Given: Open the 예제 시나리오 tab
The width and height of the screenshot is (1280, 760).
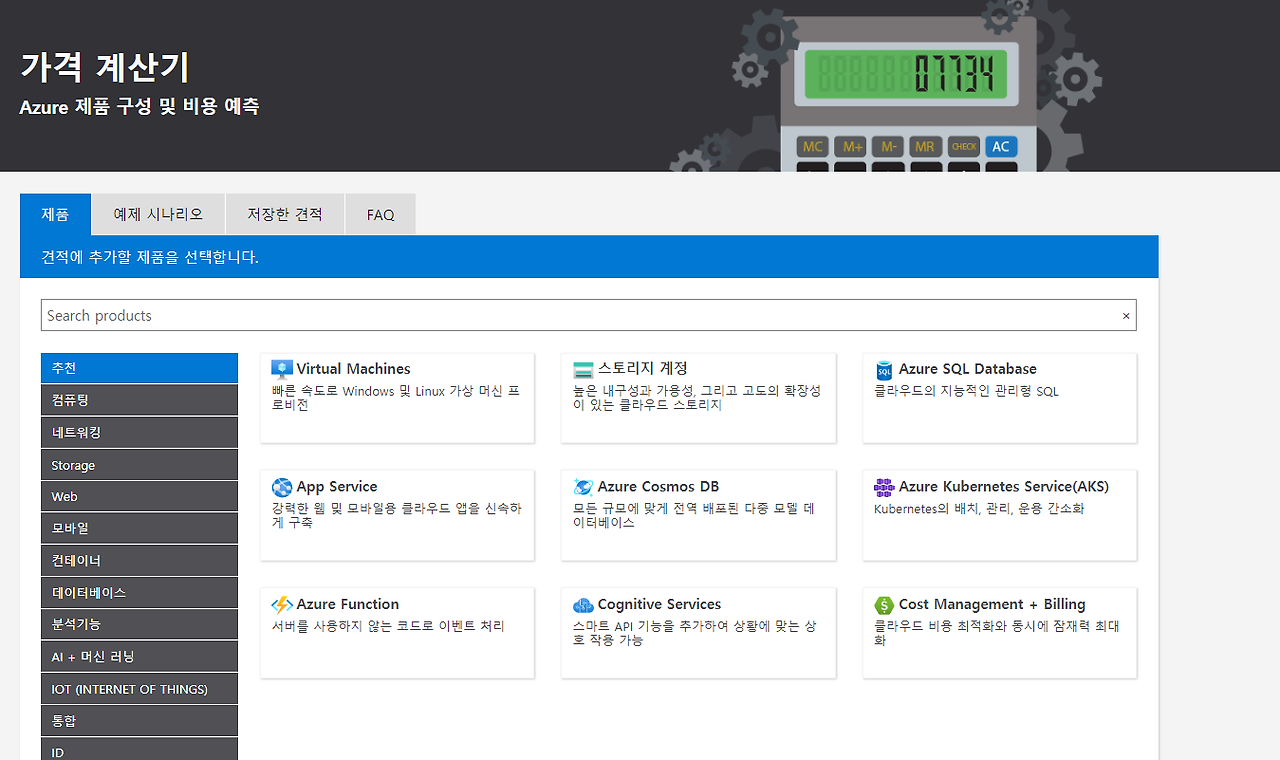Looking at the screenshot, I should click(x=158, y=214).
